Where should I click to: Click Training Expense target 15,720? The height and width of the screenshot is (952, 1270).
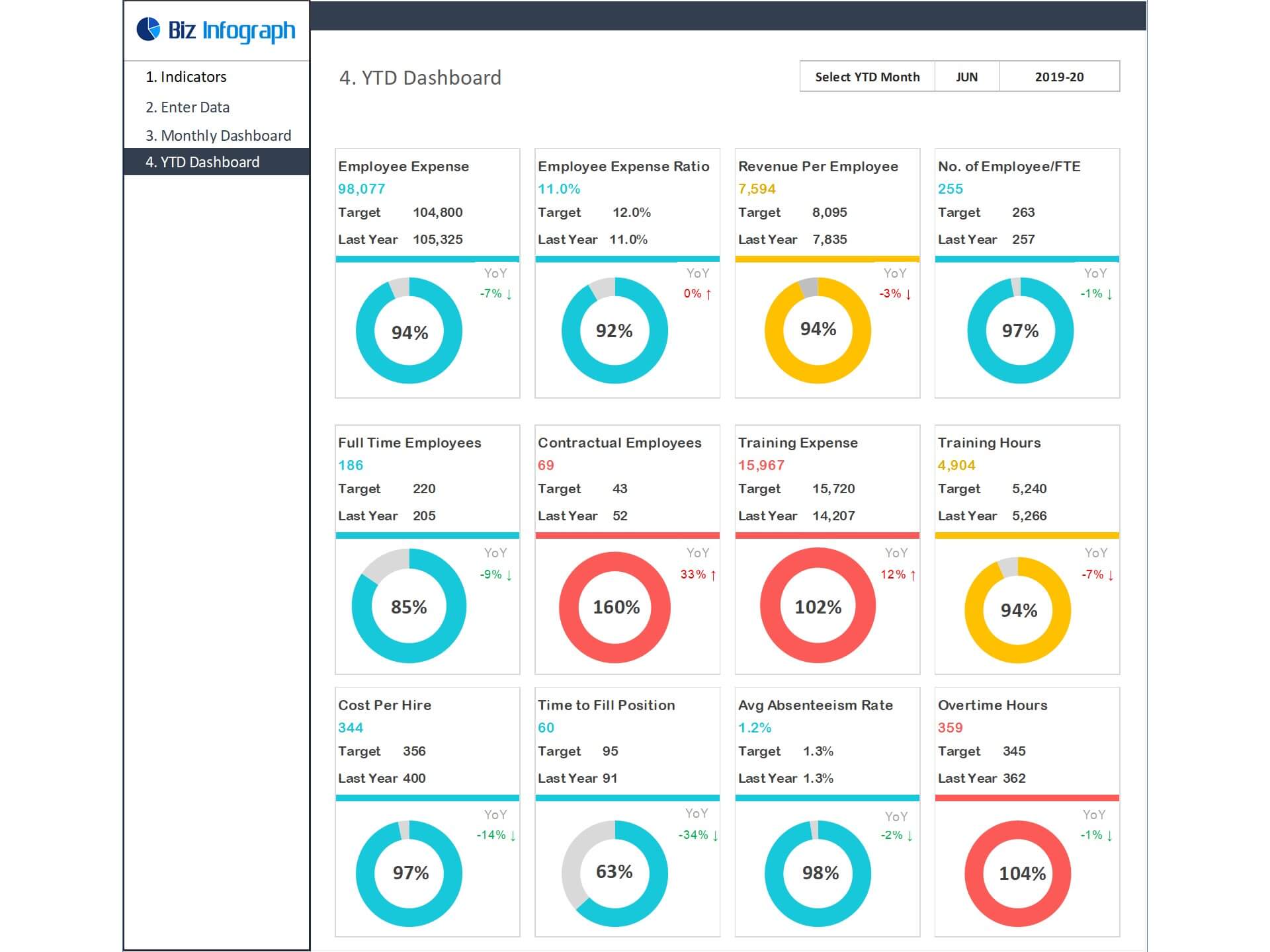coord(833,489)
